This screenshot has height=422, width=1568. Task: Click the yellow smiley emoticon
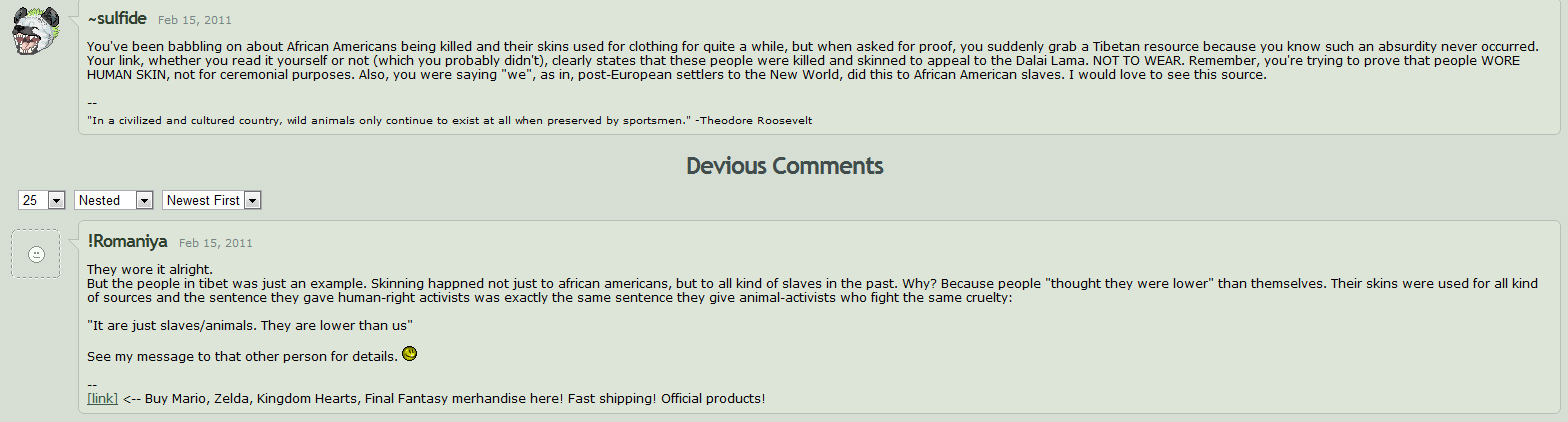pos(409,354)
